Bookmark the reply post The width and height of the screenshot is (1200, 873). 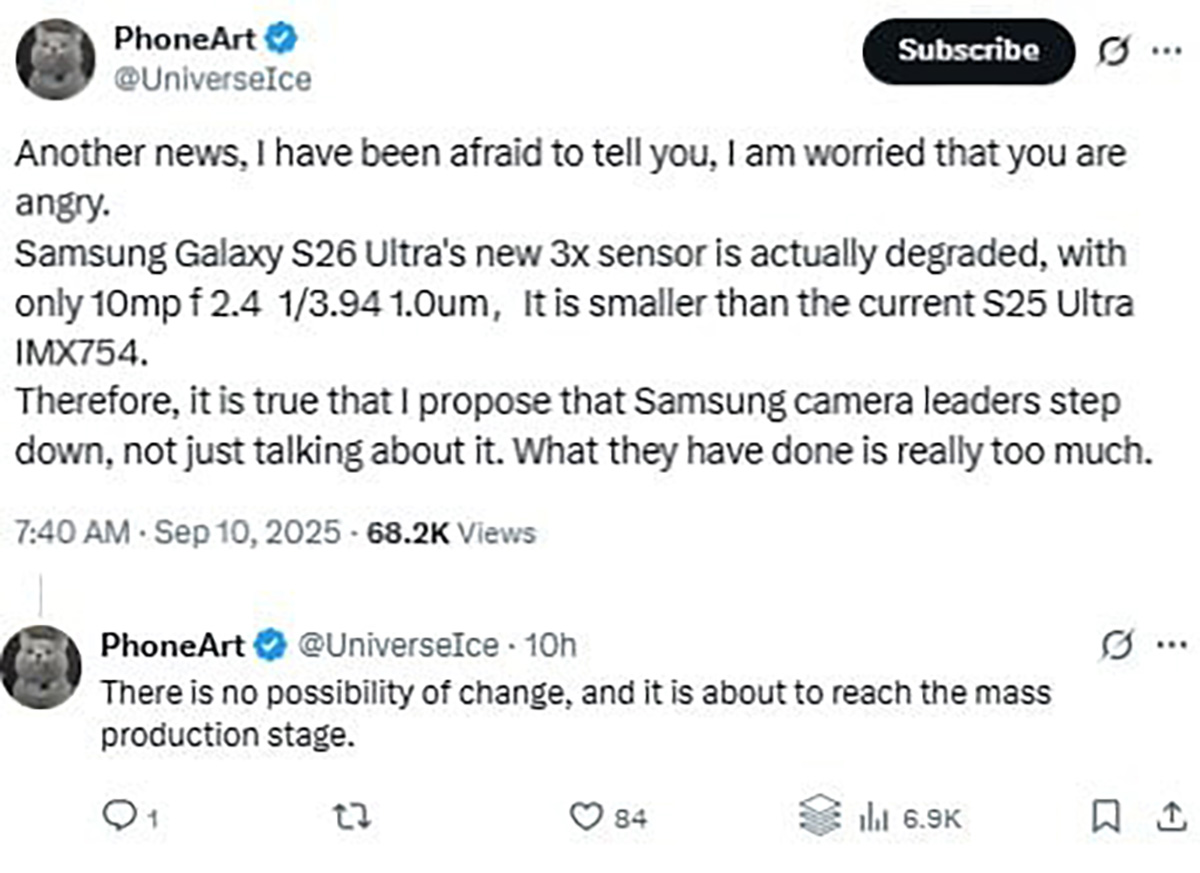(x=1104, y=818)
